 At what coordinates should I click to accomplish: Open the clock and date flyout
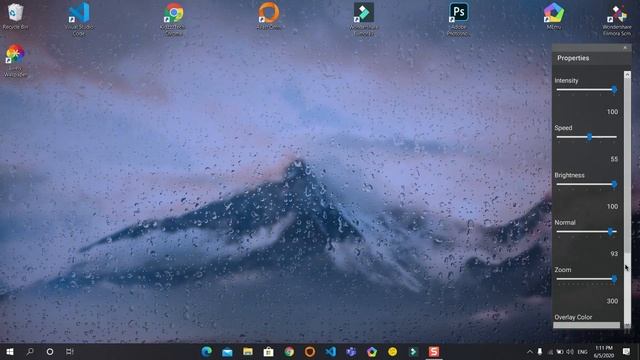pyautogui.click(x=604, y=351)
